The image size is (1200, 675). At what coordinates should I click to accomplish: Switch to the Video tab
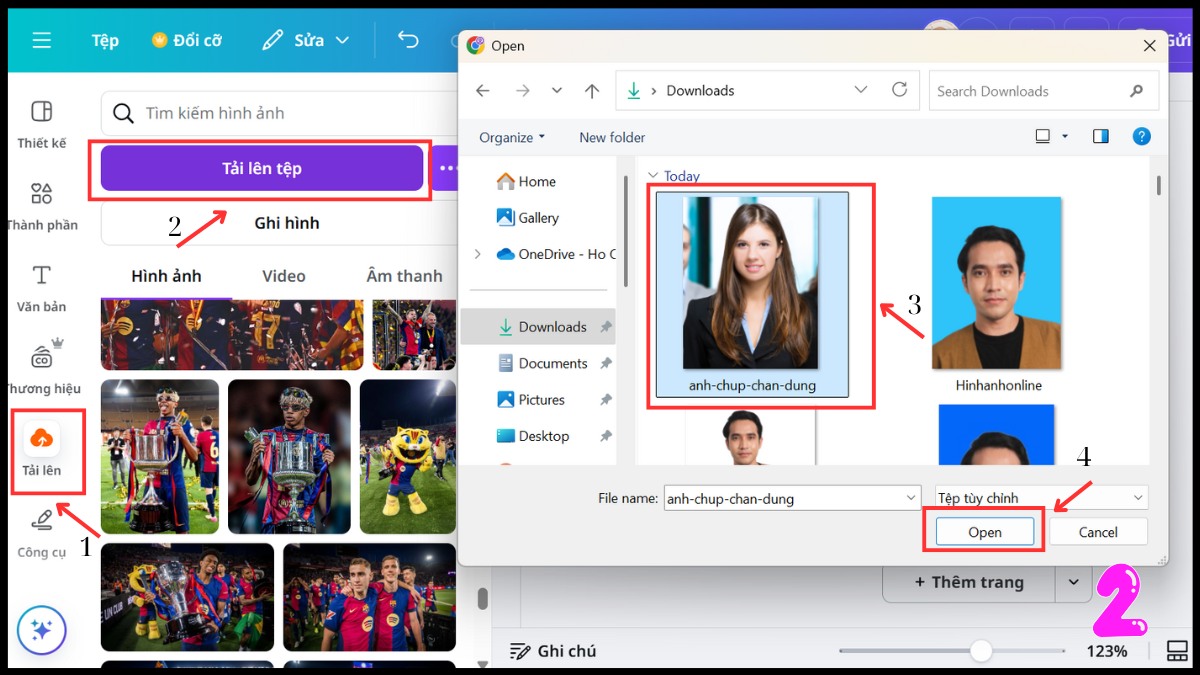click(x=284, y=276)
